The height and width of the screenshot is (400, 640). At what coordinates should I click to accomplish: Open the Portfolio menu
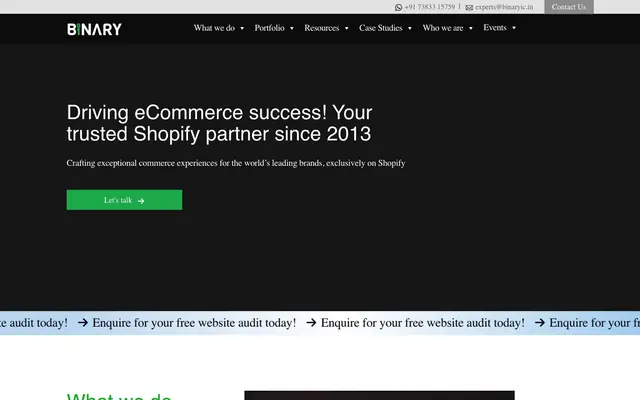click(x=269, y=28)
